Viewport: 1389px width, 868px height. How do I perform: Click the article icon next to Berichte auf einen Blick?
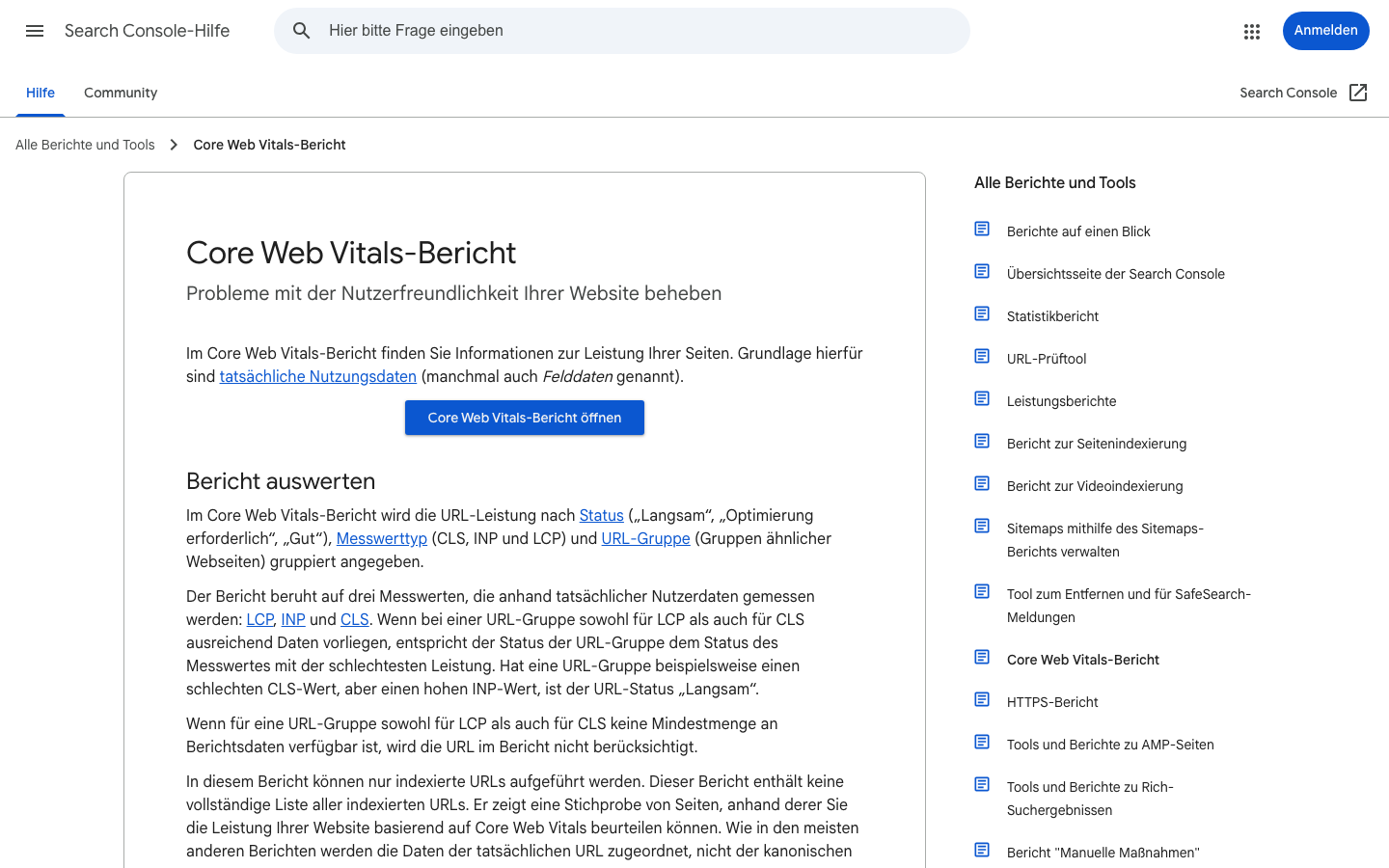(x=982, y=229)
